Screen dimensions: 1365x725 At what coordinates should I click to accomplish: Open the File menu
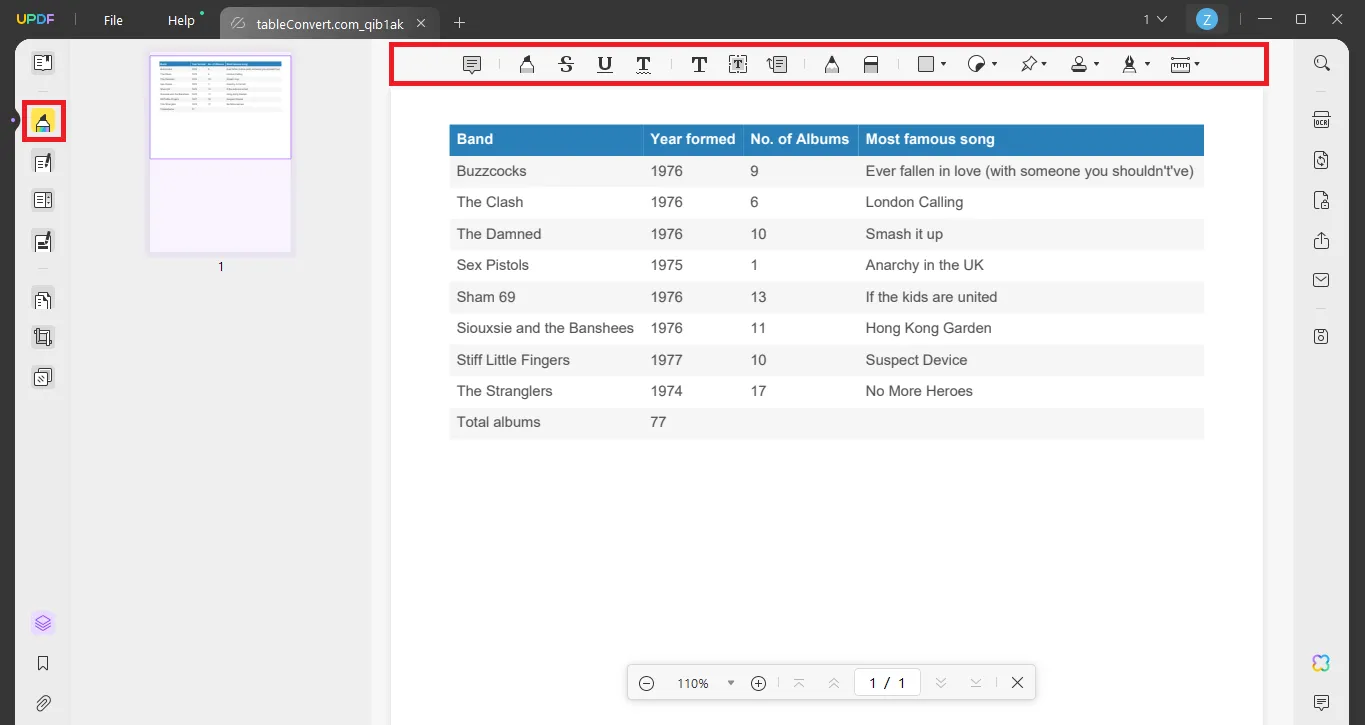tap(113, 19)
